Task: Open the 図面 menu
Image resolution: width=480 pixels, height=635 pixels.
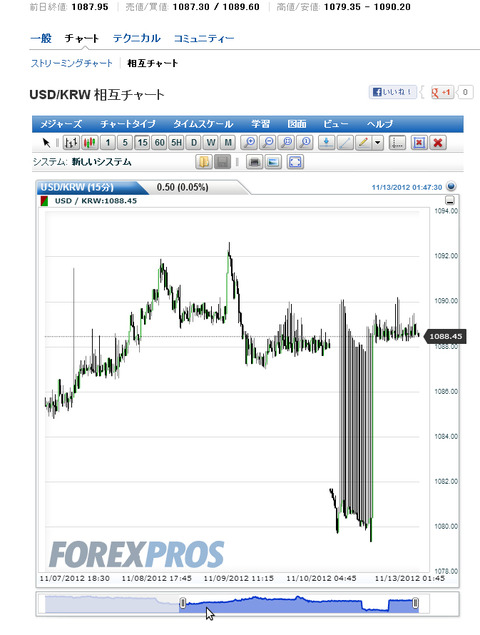Action: 297,124
